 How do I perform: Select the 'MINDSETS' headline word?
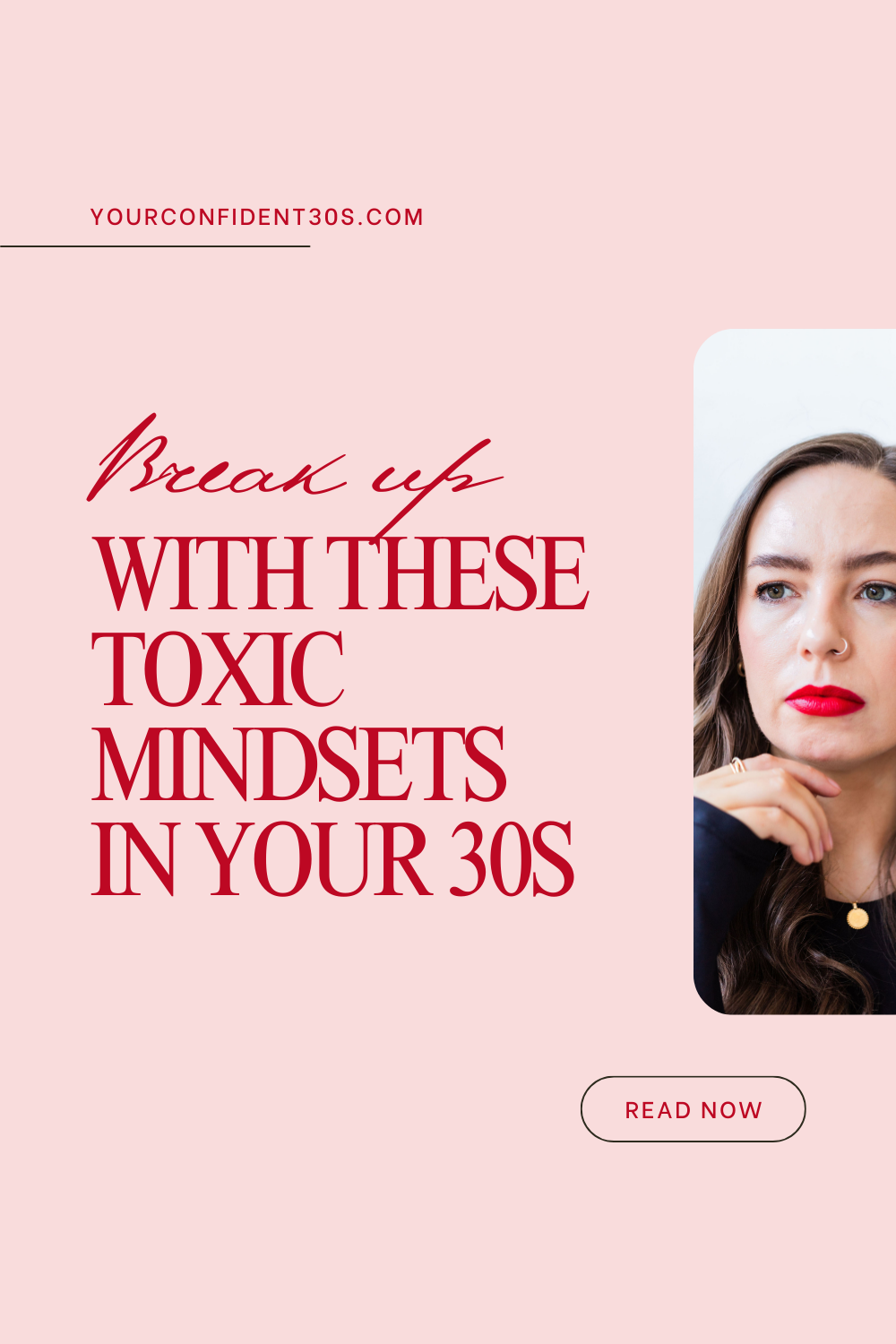click(x=299, y=764)
